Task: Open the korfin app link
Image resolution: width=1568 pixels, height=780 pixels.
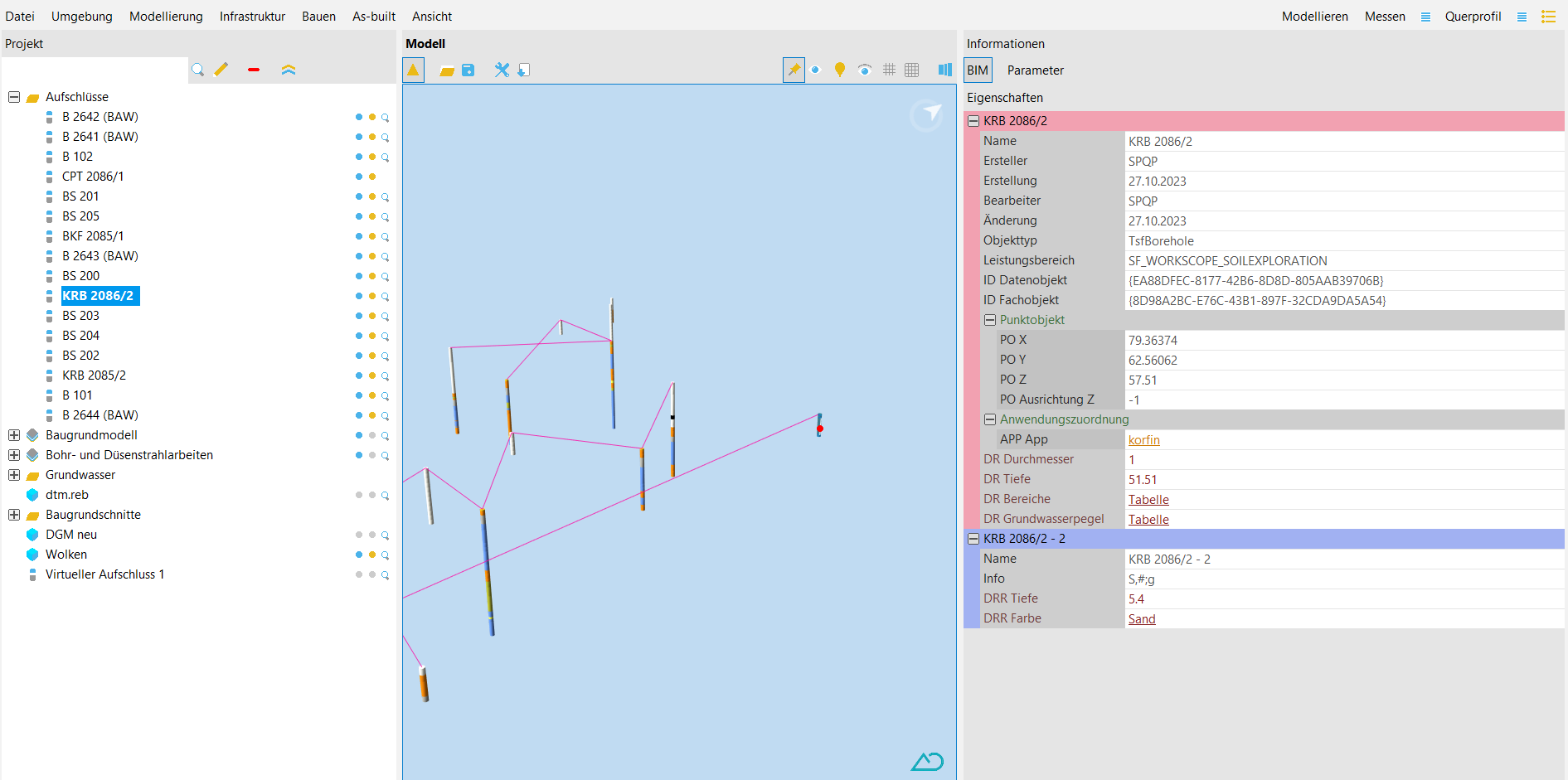Action: tap(1143, 440)
